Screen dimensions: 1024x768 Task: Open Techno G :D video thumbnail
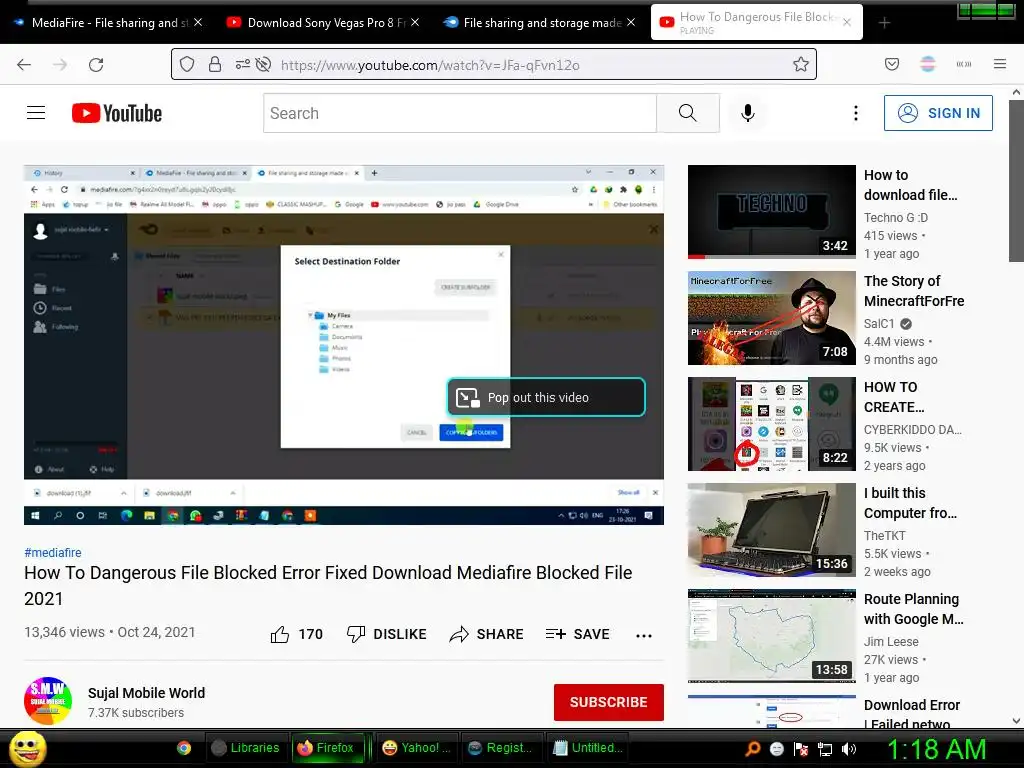pos(771,212)
